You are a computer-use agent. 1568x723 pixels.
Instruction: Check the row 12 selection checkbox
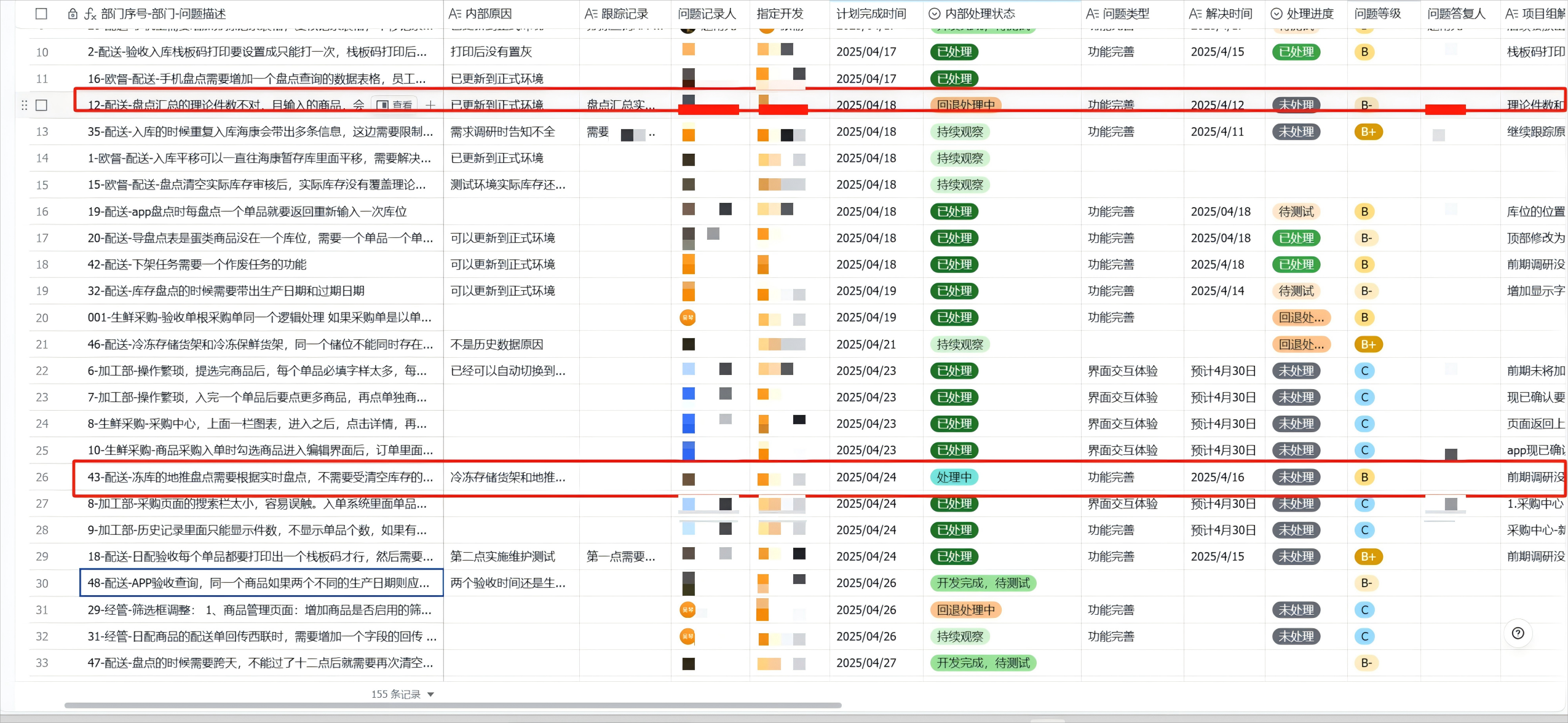click(x=41, y=105)
